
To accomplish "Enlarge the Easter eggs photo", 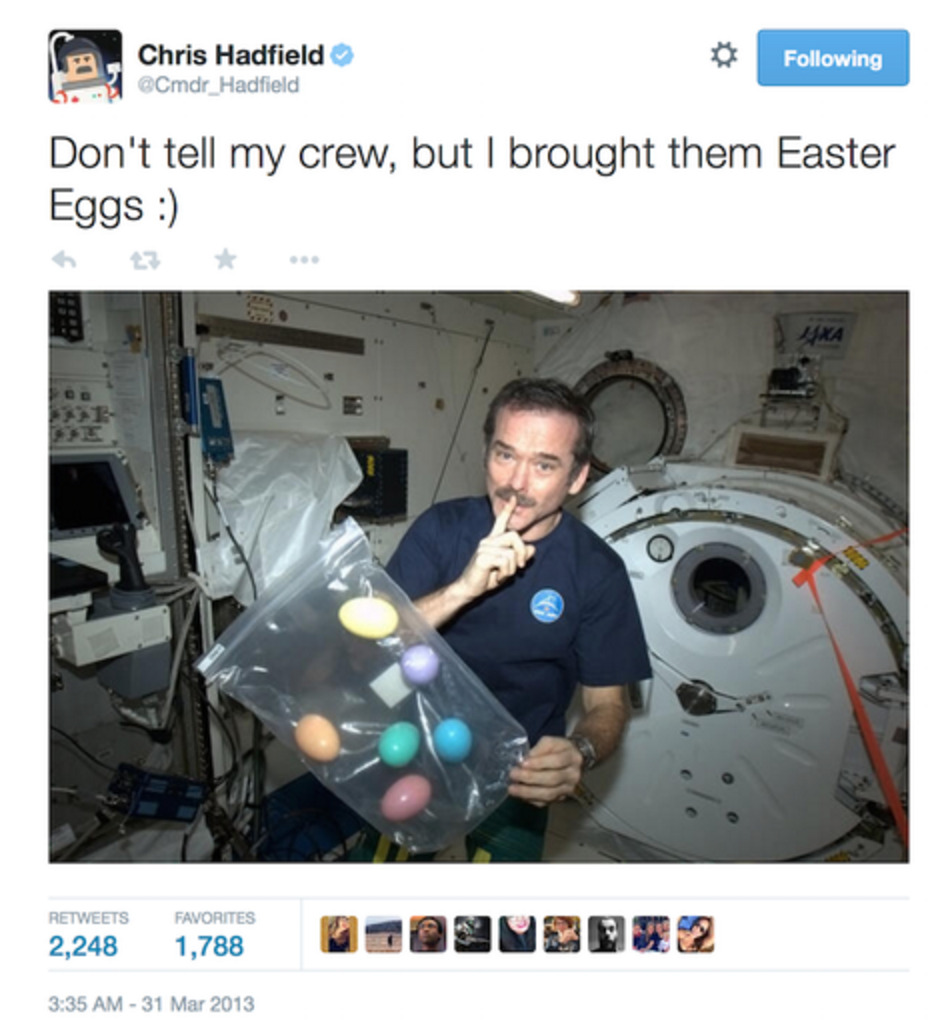I will 478,576.
